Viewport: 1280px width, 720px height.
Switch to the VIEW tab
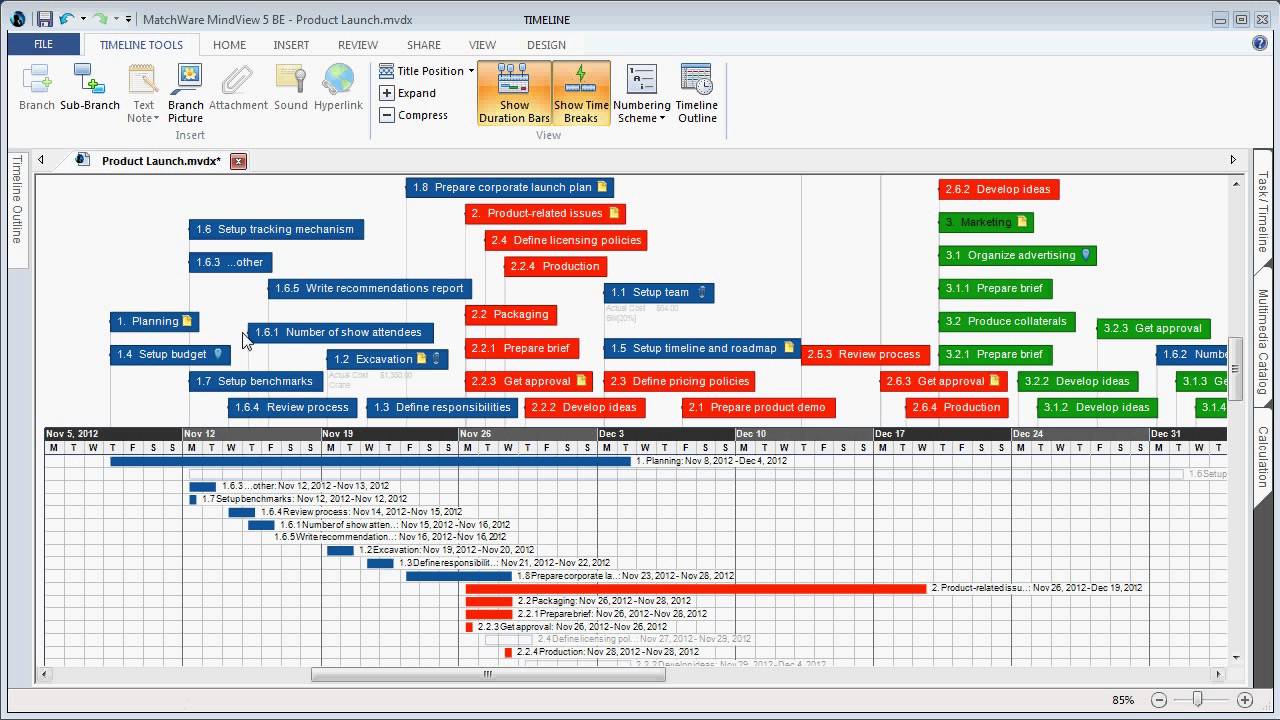(482, 45)
